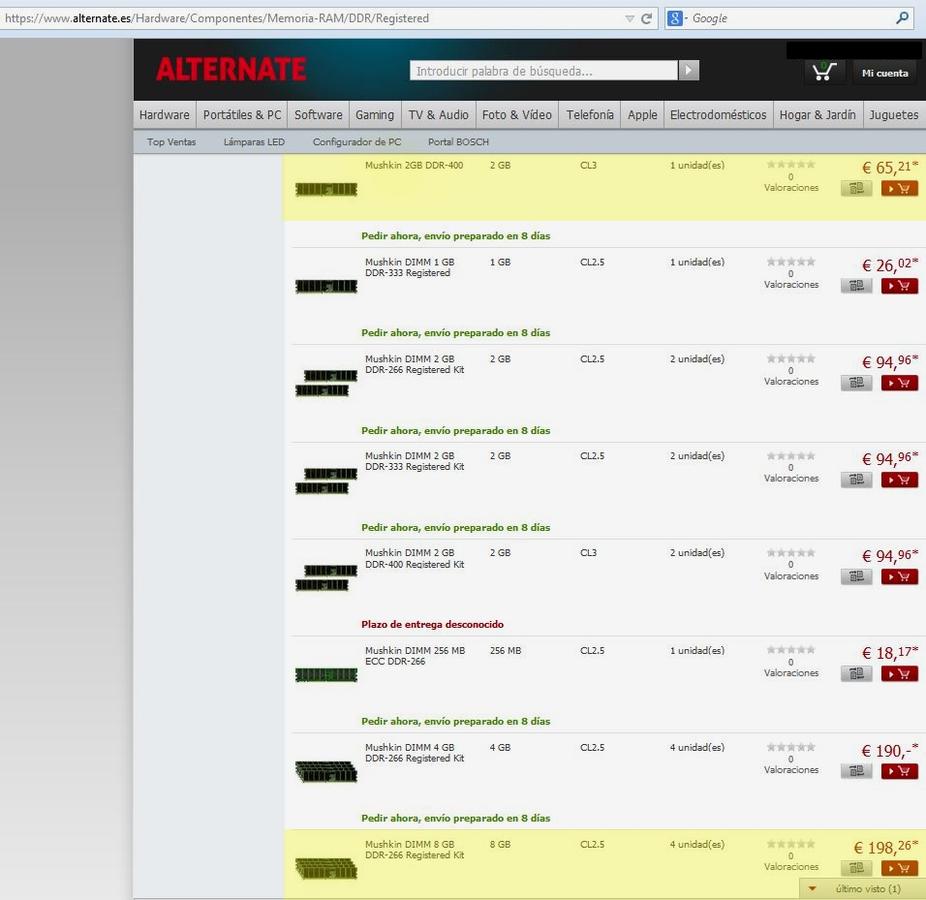
Task: Open the shopping cart in the header
Action: point(823,71)
